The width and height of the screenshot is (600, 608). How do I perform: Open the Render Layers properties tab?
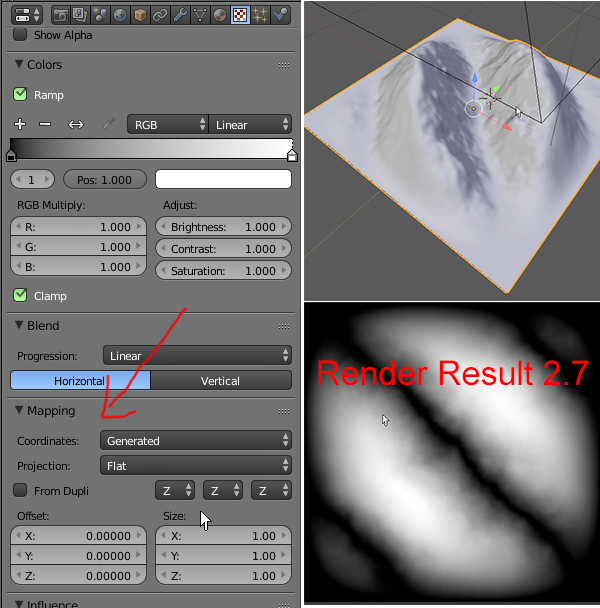81,15
